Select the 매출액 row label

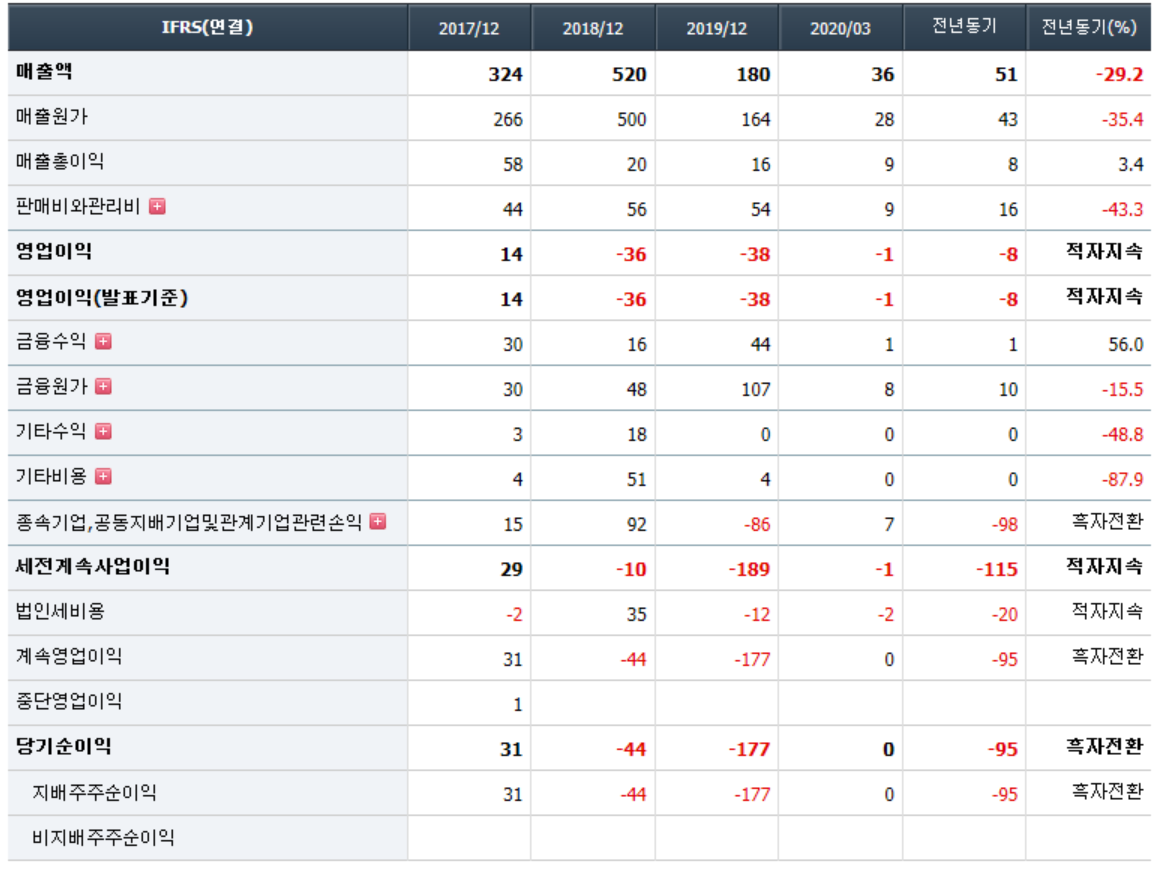44,72
